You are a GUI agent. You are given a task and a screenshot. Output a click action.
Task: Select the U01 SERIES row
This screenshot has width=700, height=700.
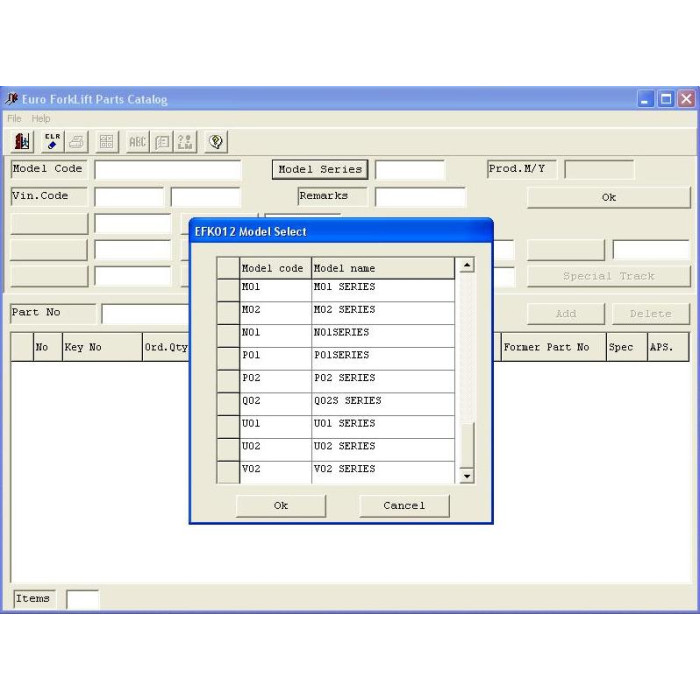coord(336,427)
